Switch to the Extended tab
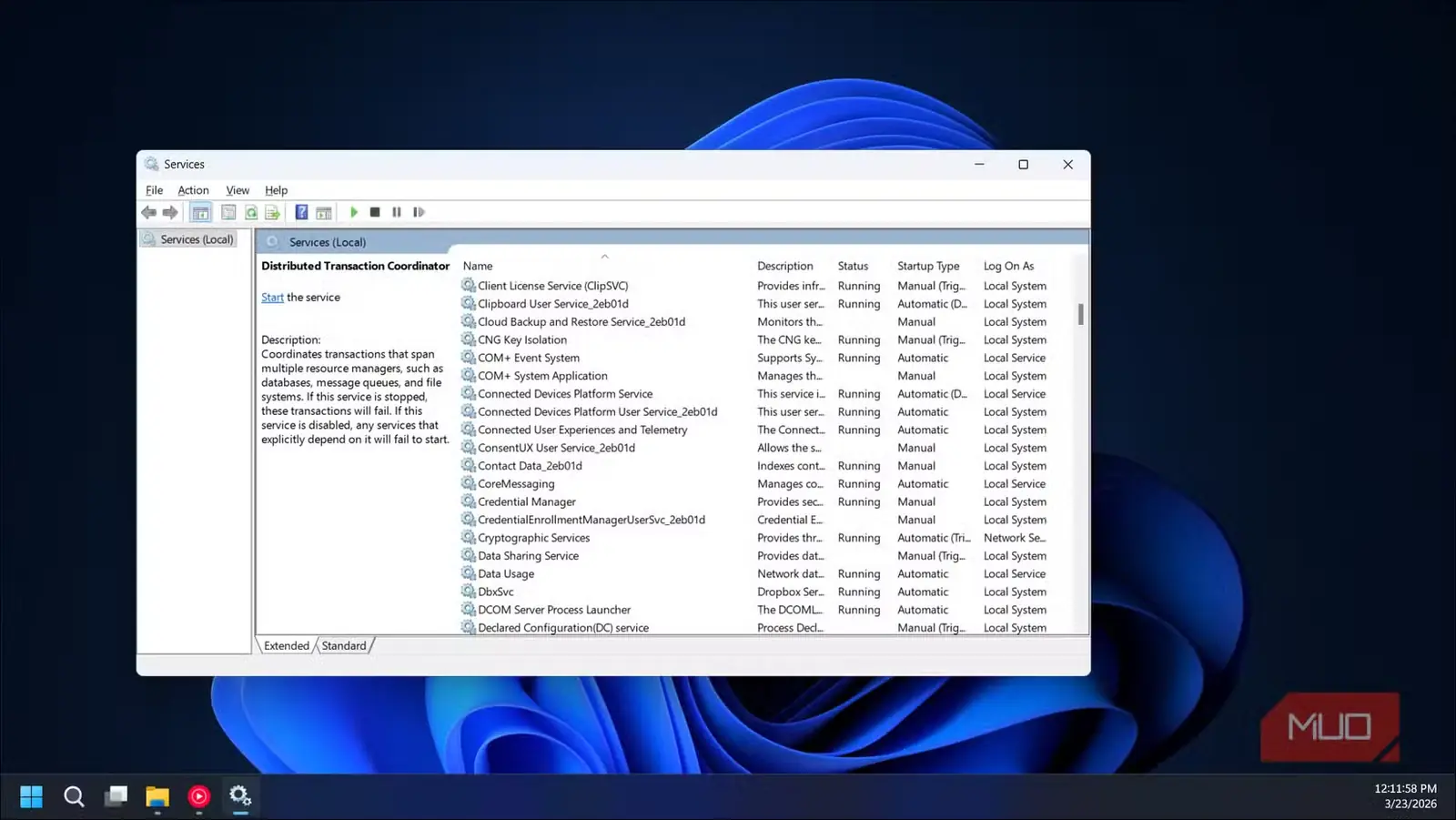The height and width of the screenshot is (820, 1456). (287, 645)
